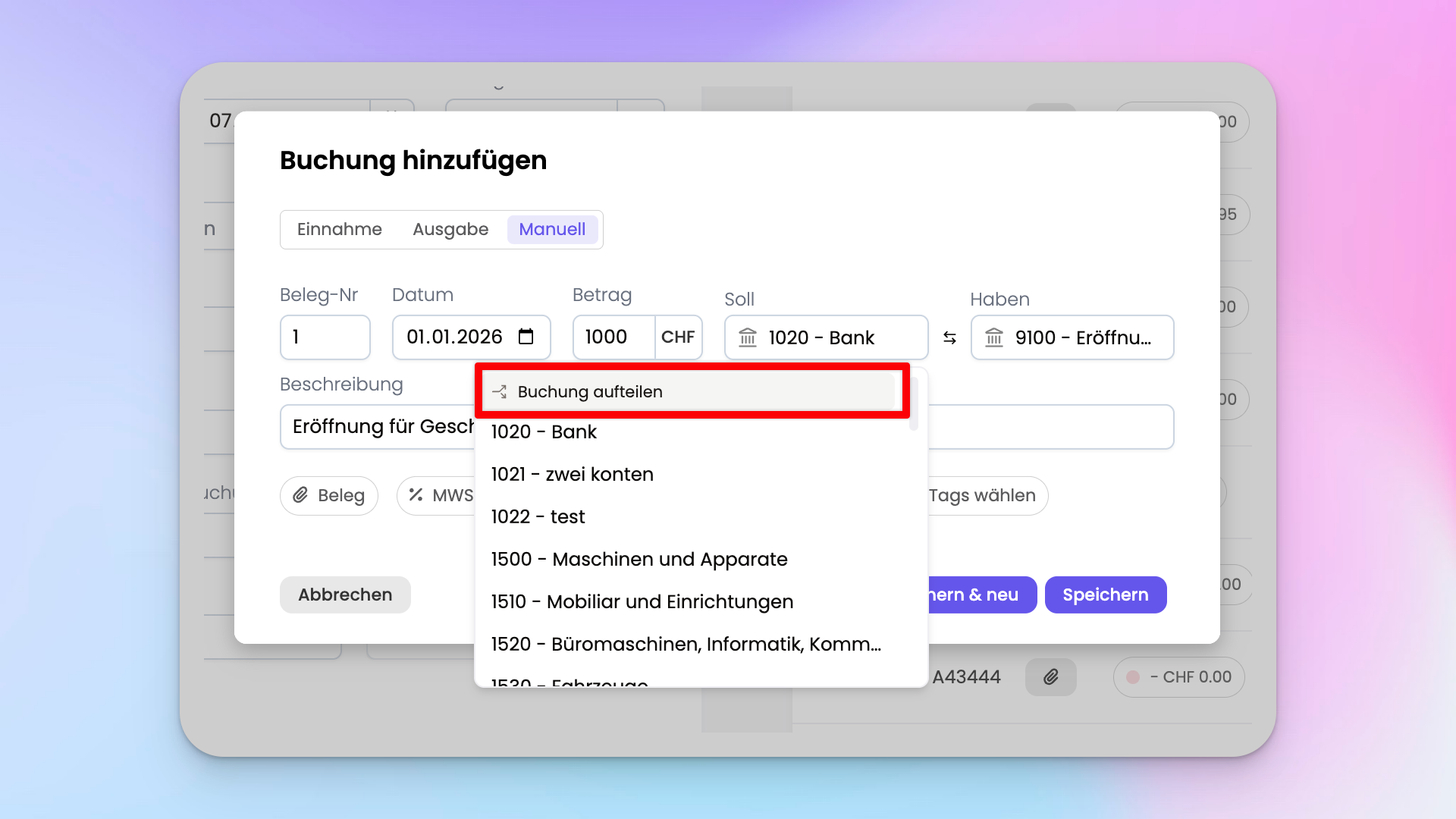Image resolution: width=1456 pixels, height=819 pixels.
Task: Click the paperclip icon next to A43444
Action: tap(1050, 676)
